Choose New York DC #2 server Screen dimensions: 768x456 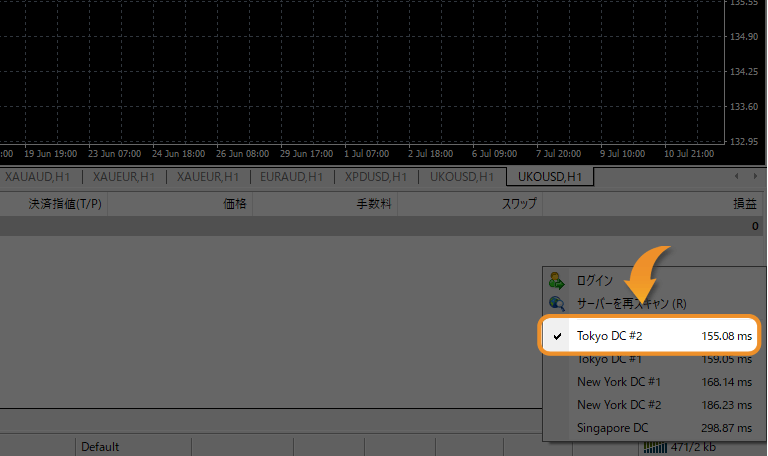654,405
